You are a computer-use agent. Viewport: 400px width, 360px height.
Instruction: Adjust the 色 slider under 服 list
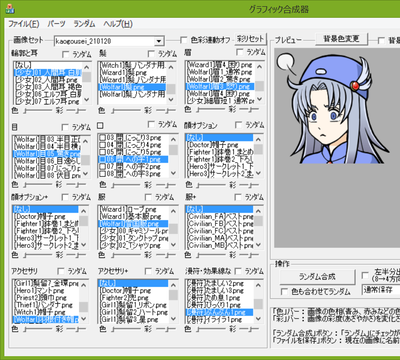pyautogui.click(x=126, y=255)
